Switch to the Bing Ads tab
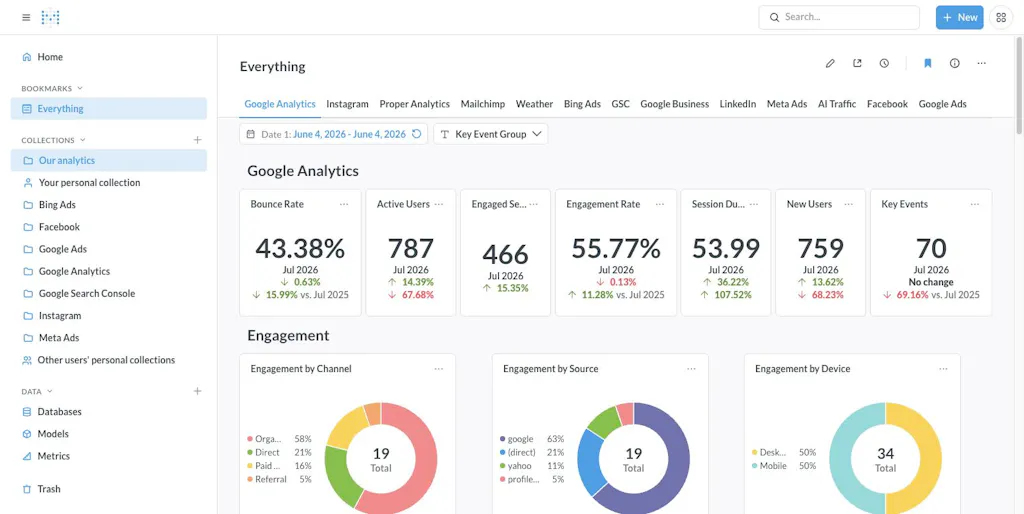This screenshot has height=514, width=1024. [583, 104]
